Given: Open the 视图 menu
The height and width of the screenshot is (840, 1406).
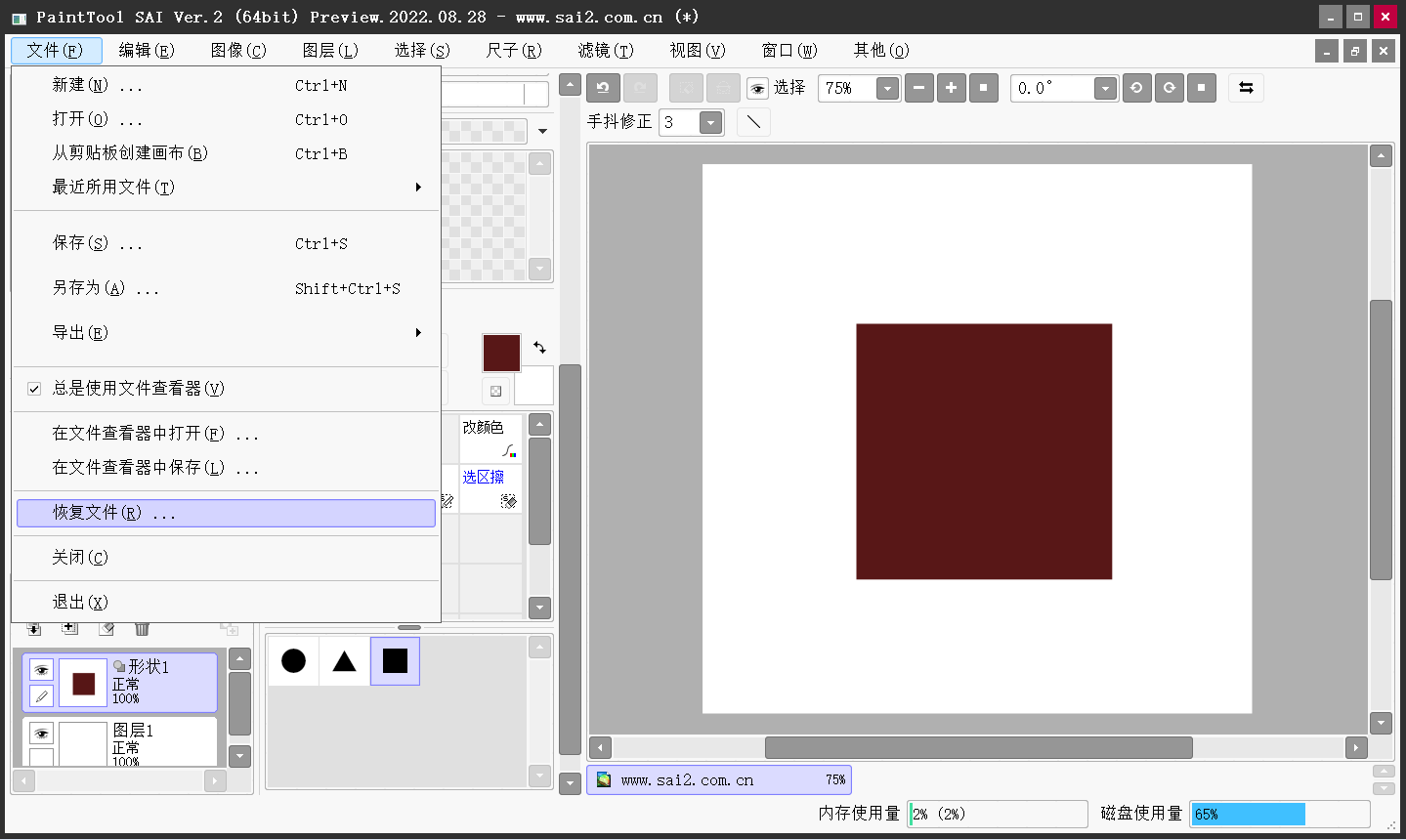Looking at the screenshot, I should 698,51.
